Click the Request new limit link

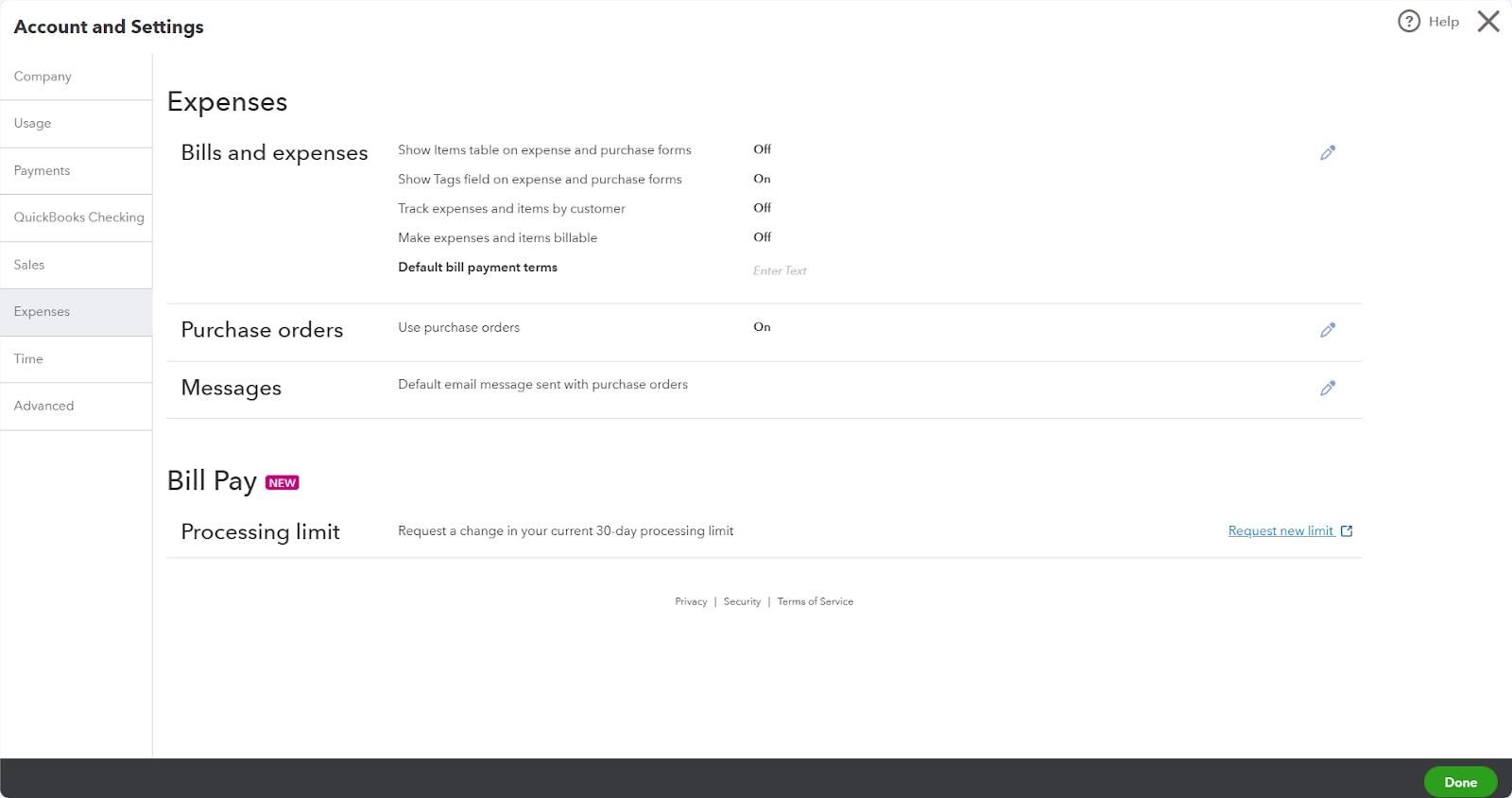pyautogui.click(x=1280, y=531)
